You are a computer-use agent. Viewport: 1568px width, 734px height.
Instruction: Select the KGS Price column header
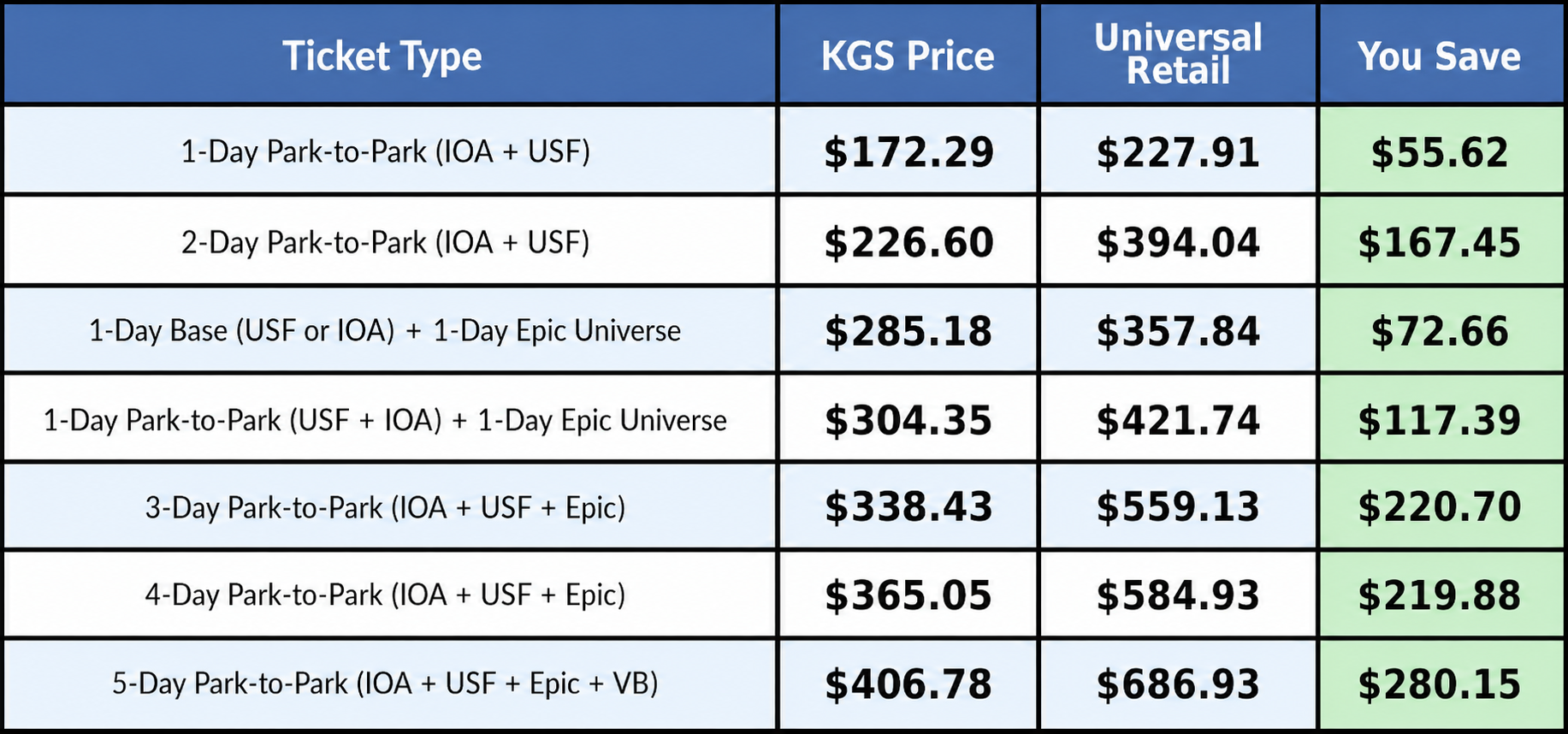(x=908, y=56)
